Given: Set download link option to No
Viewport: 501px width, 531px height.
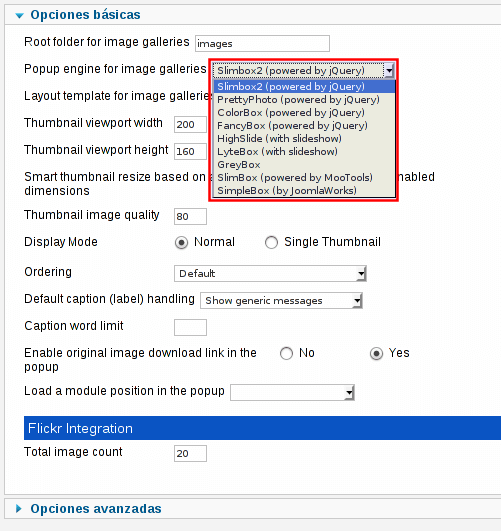Looking at the screenshot, I should 286,354.
